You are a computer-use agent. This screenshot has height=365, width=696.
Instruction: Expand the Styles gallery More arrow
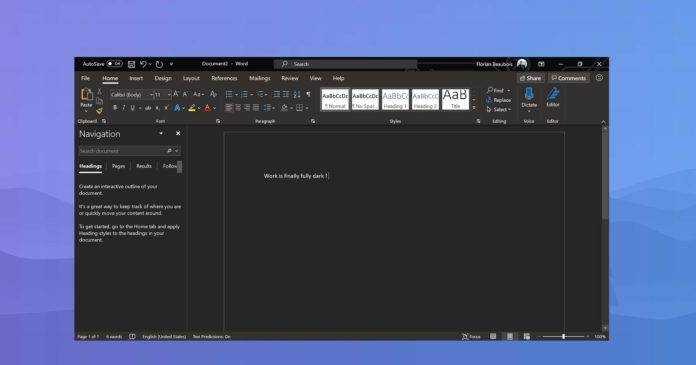tap(474, 108)
